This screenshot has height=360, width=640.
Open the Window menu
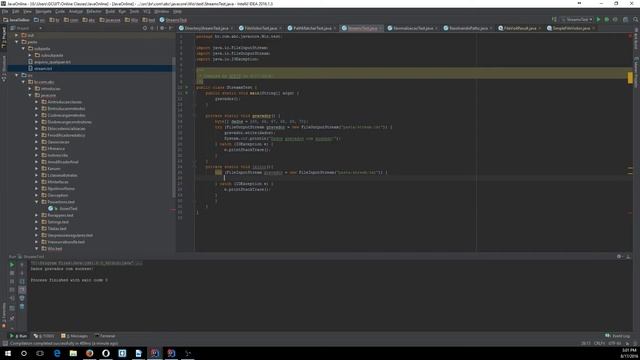[161, 11]
